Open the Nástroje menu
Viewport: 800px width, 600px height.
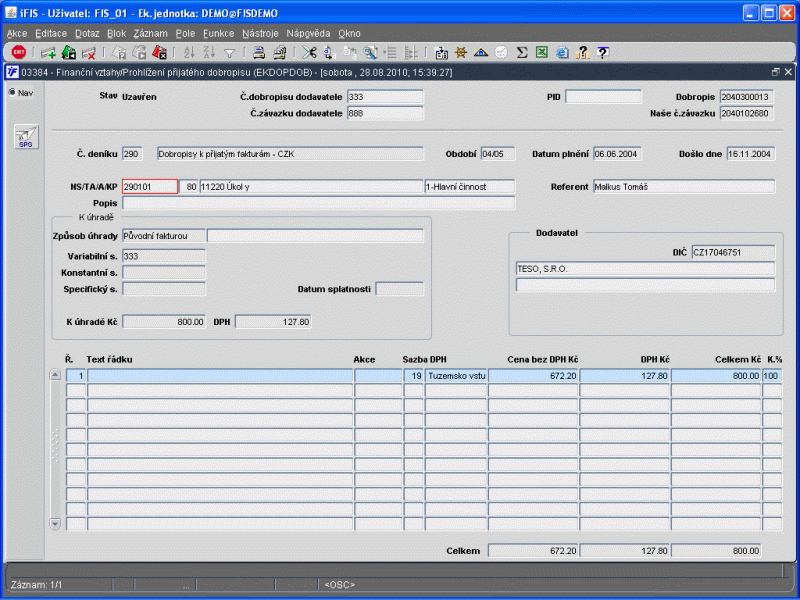tap(260, 34)
